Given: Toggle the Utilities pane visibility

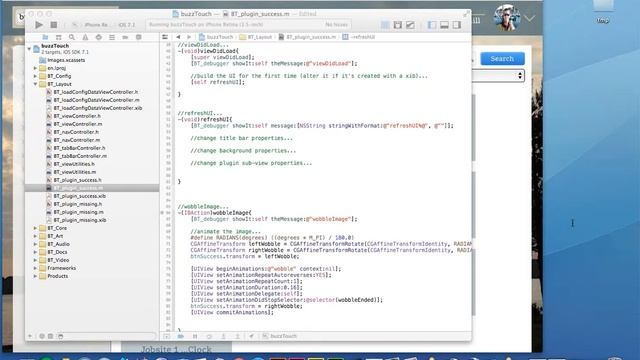Looking at the screenshot, I should click(457, 25).
